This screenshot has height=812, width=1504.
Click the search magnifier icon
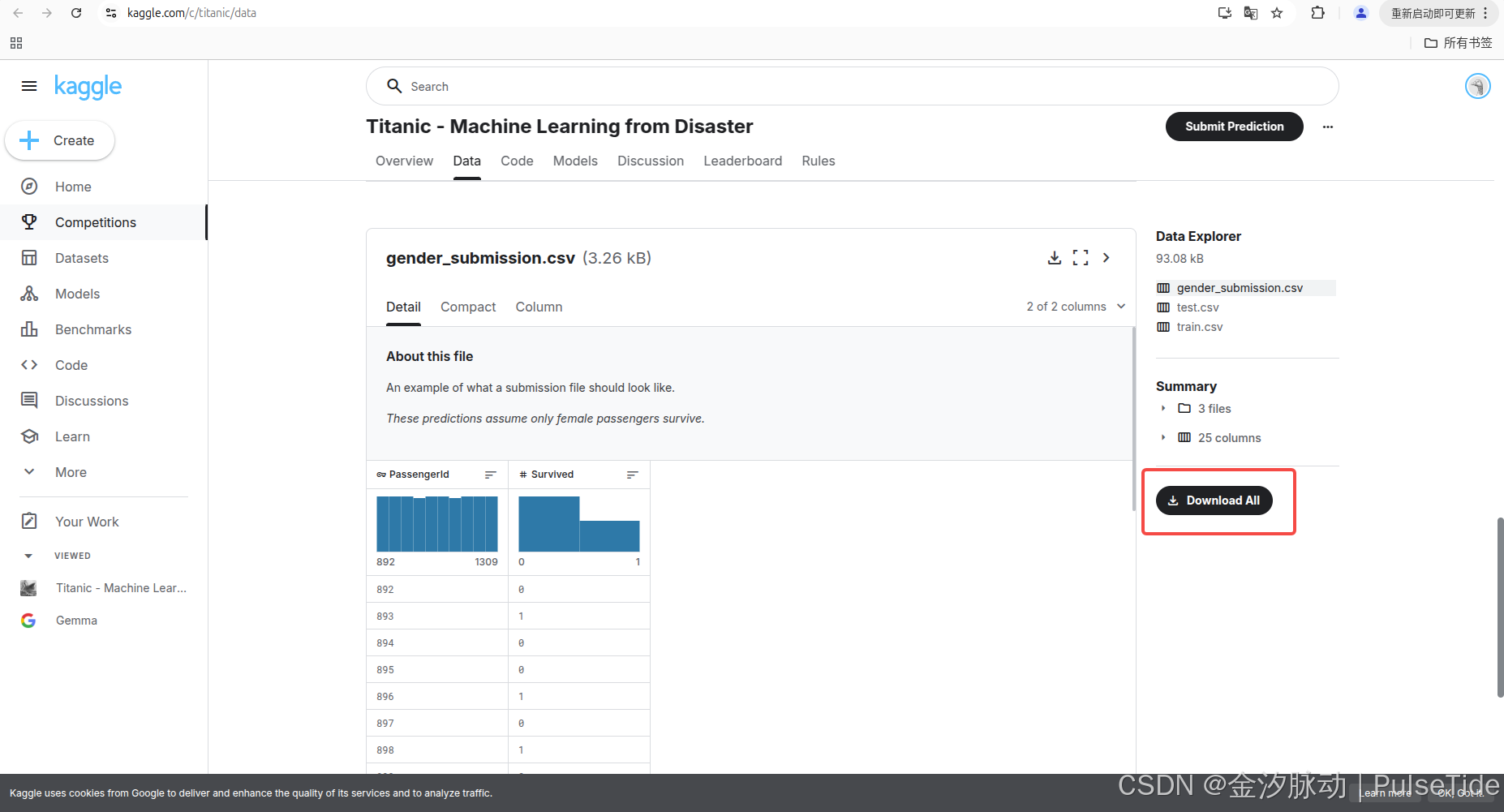(x=394, y=86)
